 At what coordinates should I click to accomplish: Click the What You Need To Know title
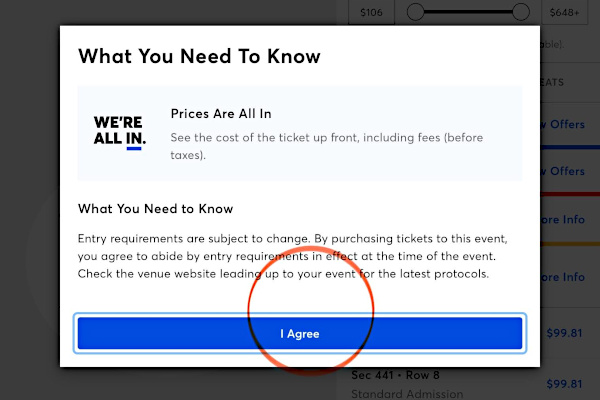coord(199,56)
